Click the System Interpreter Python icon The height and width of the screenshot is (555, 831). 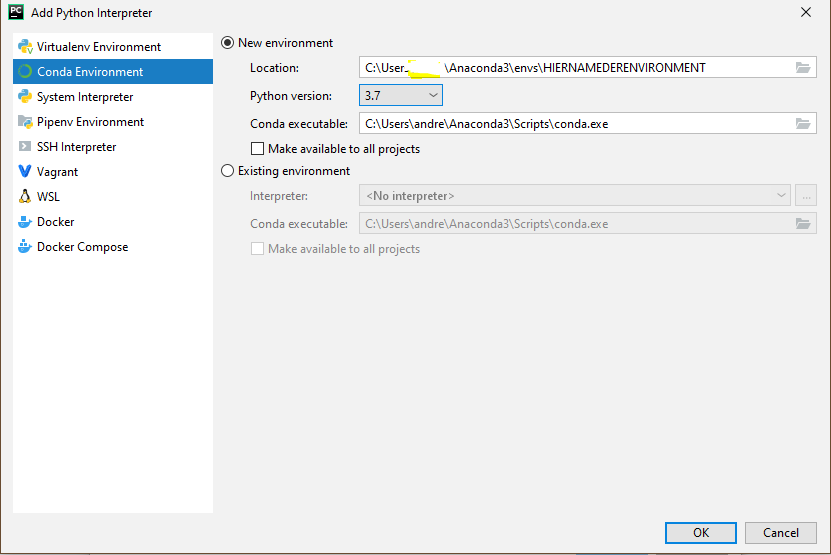(25, 96)
